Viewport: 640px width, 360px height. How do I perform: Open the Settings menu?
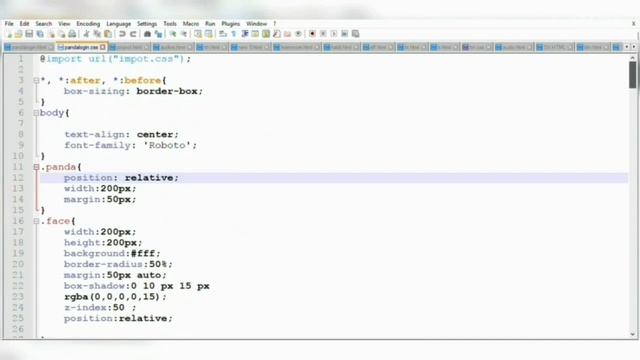point(147,24)
